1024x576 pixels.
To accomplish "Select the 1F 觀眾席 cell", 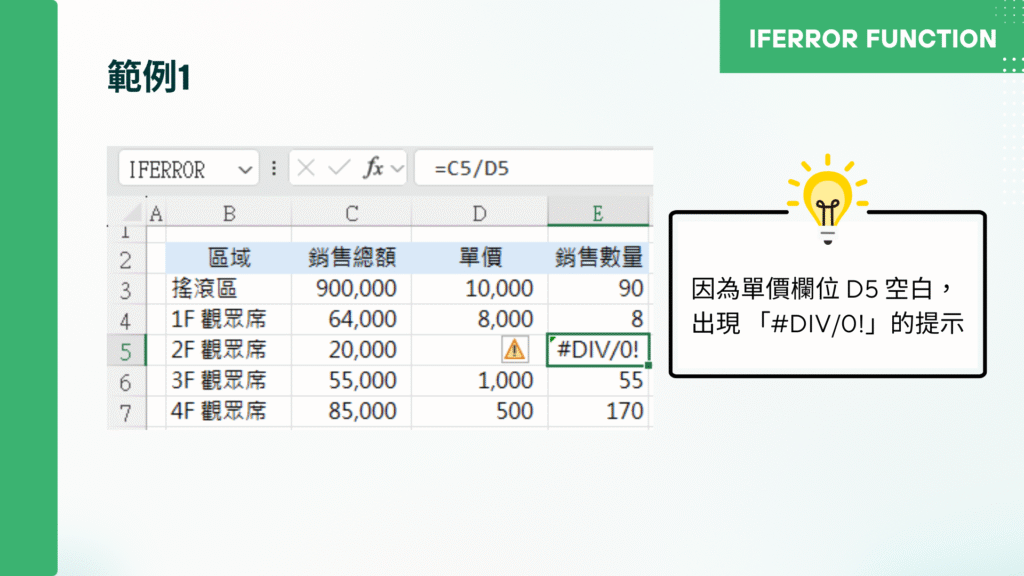I will tap(229, 319).
